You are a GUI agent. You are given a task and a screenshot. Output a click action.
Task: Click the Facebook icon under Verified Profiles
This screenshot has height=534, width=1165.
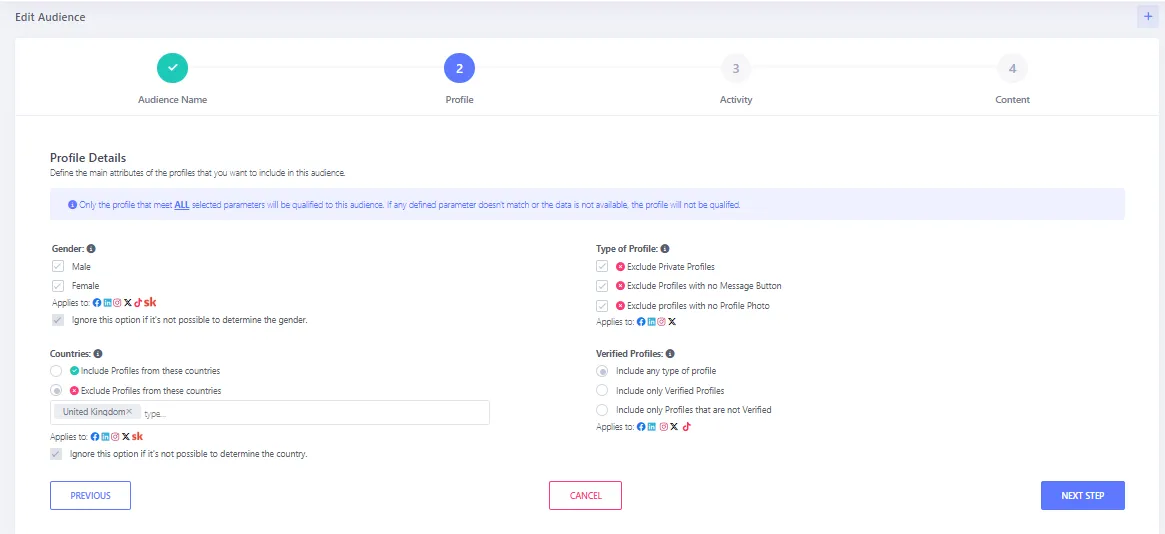pos(641,427)
